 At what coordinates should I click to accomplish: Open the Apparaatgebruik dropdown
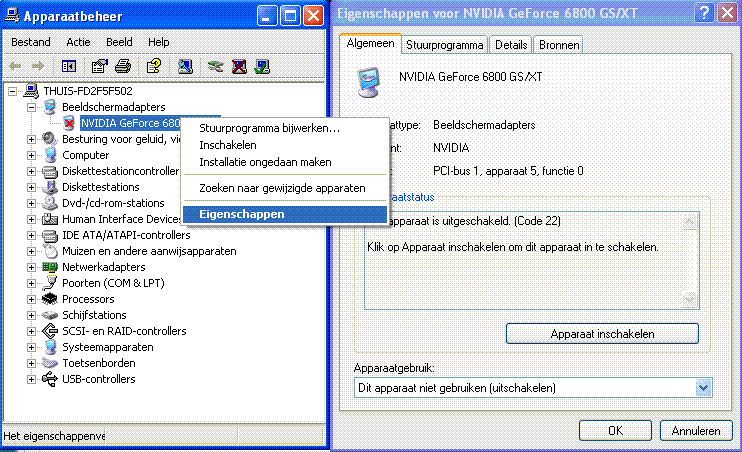point(703,387)
